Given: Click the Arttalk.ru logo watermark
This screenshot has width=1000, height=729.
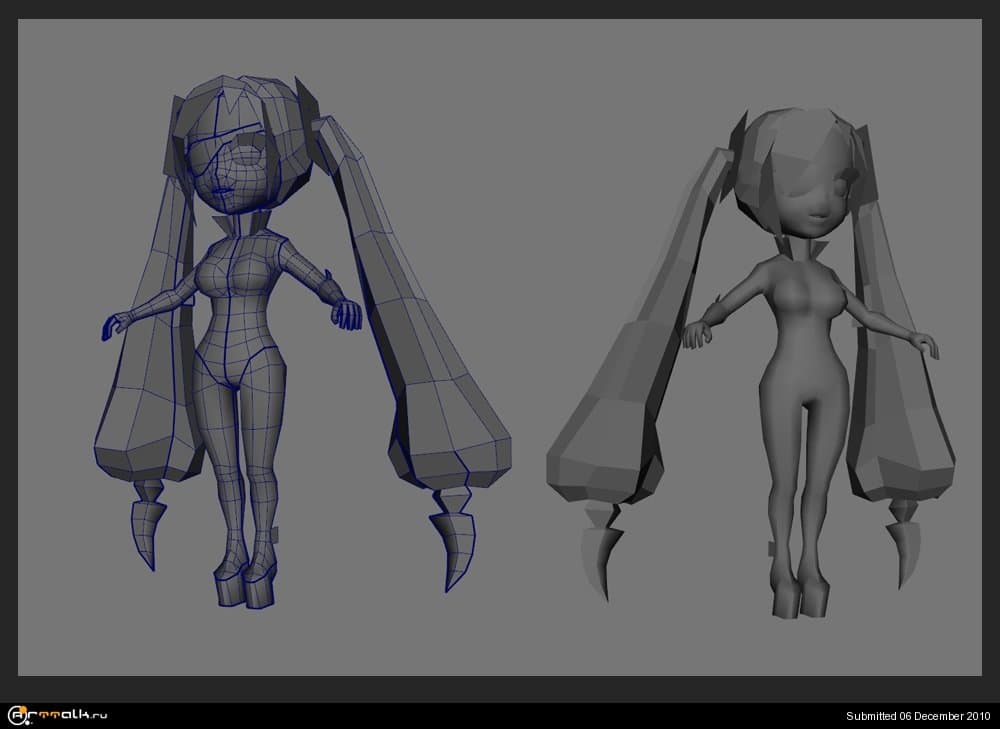Looking at the screenshot, I should coord(58,715).
